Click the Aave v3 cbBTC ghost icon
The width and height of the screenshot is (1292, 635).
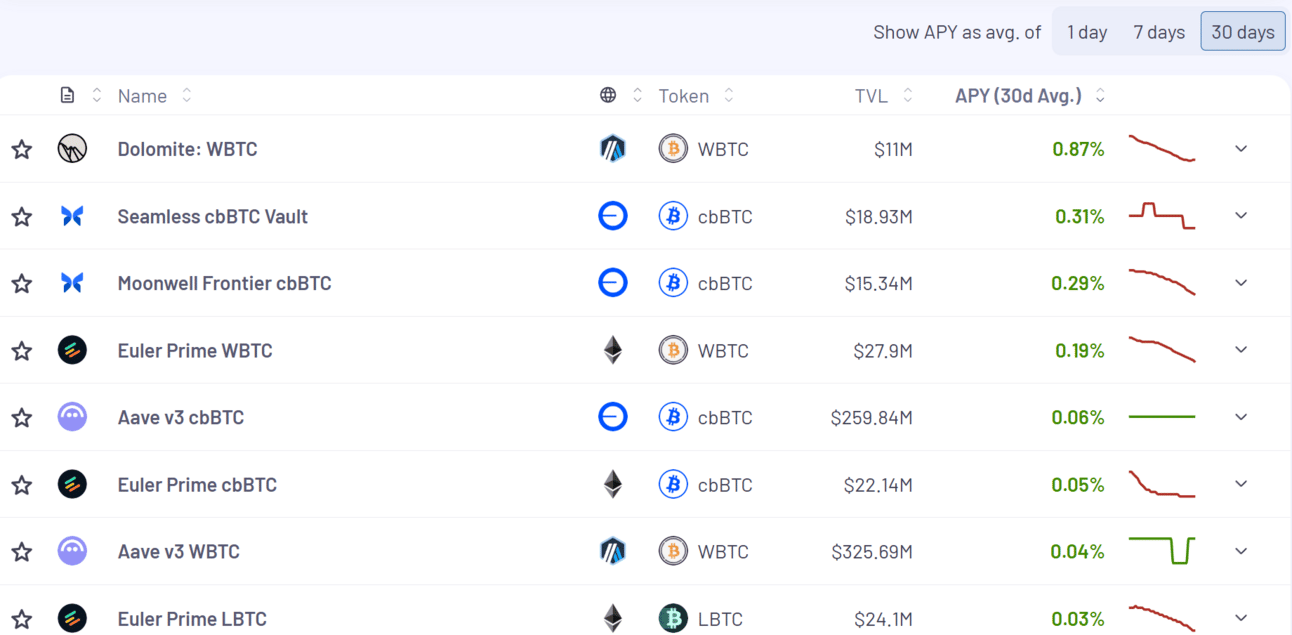[x=72, y=417]
